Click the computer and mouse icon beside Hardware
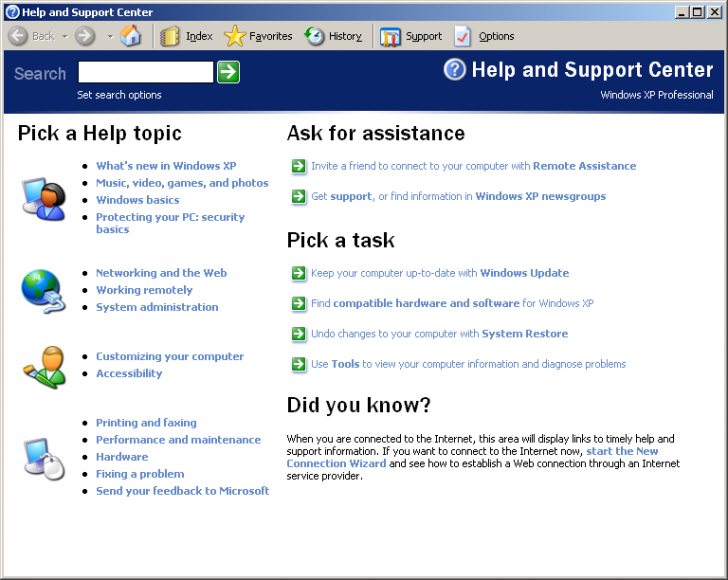Viewport: 728px width, 580px height. (x=44, y=458)
